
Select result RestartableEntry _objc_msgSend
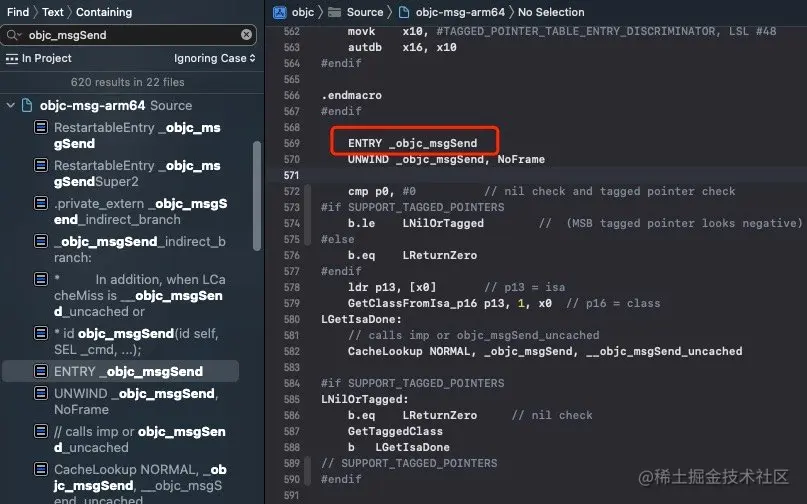pyautogui.click(x=137, y=135)
